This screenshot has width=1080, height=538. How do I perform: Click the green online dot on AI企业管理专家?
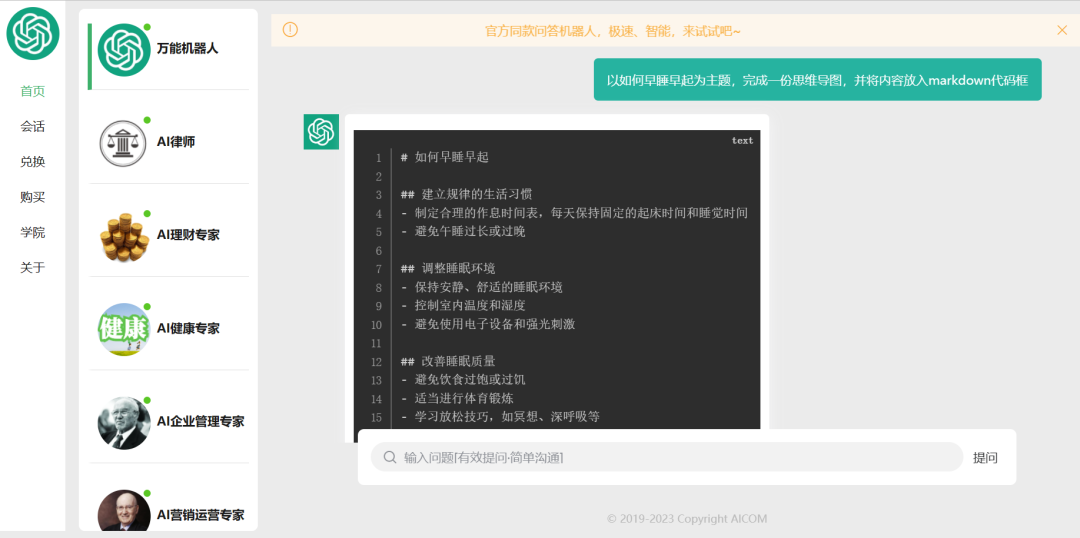(147, 400)
